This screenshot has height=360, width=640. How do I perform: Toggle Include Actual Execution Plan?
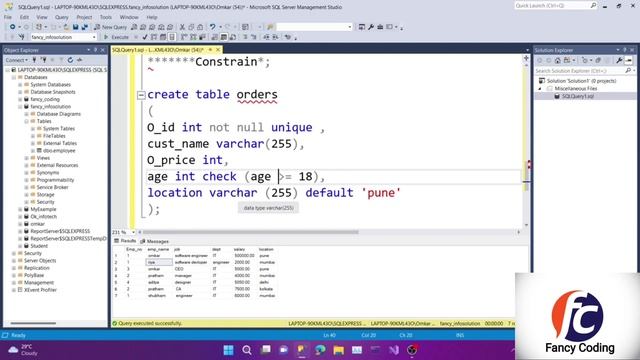coord(184,37)
